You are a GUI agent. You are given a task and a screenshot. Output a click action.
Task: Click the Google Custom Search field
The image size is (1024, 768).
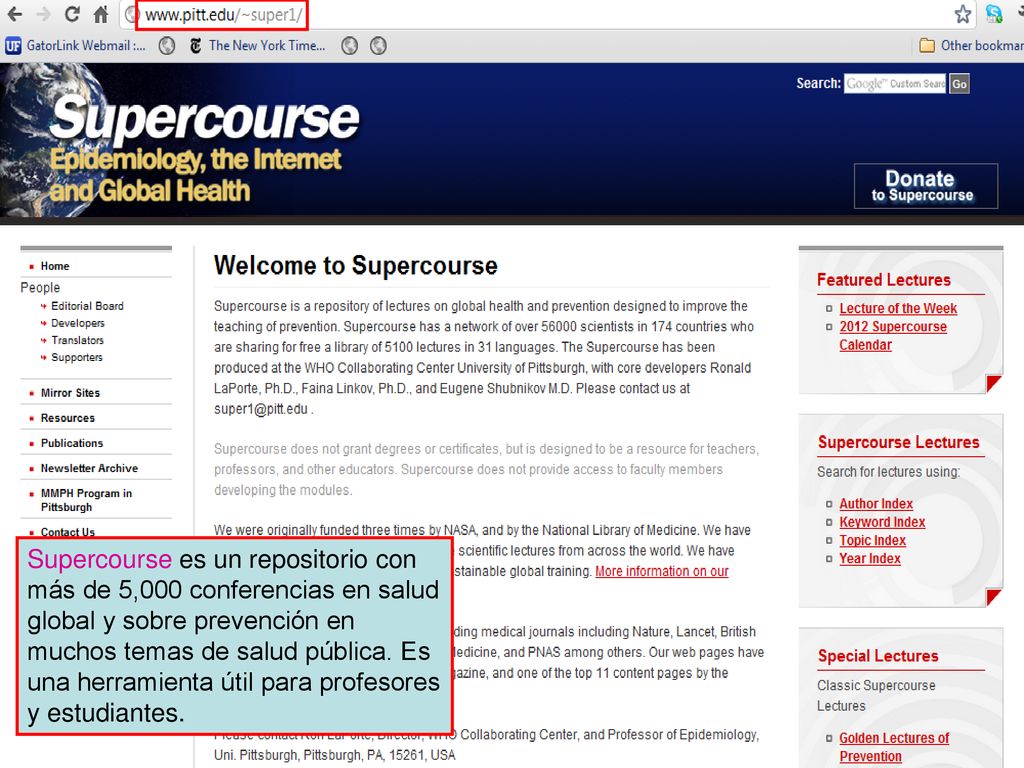pos(895,84)
